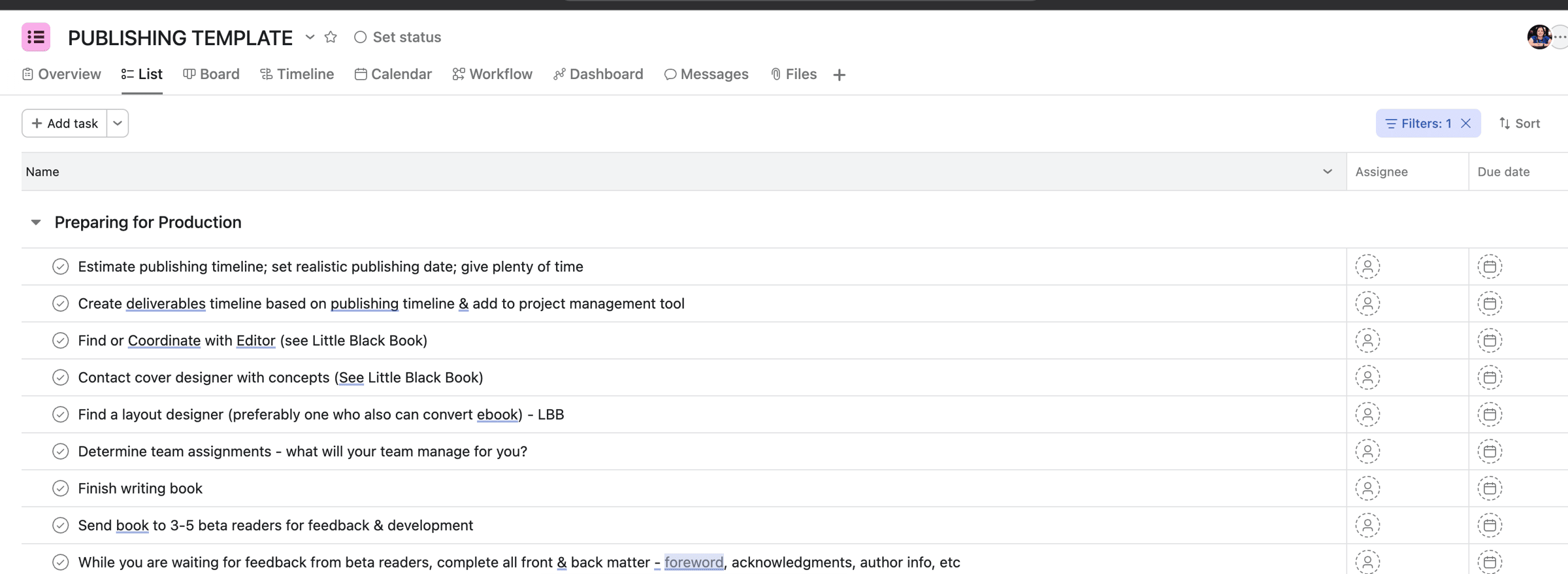
Task: Click Set status for the project
Action: 397,37
